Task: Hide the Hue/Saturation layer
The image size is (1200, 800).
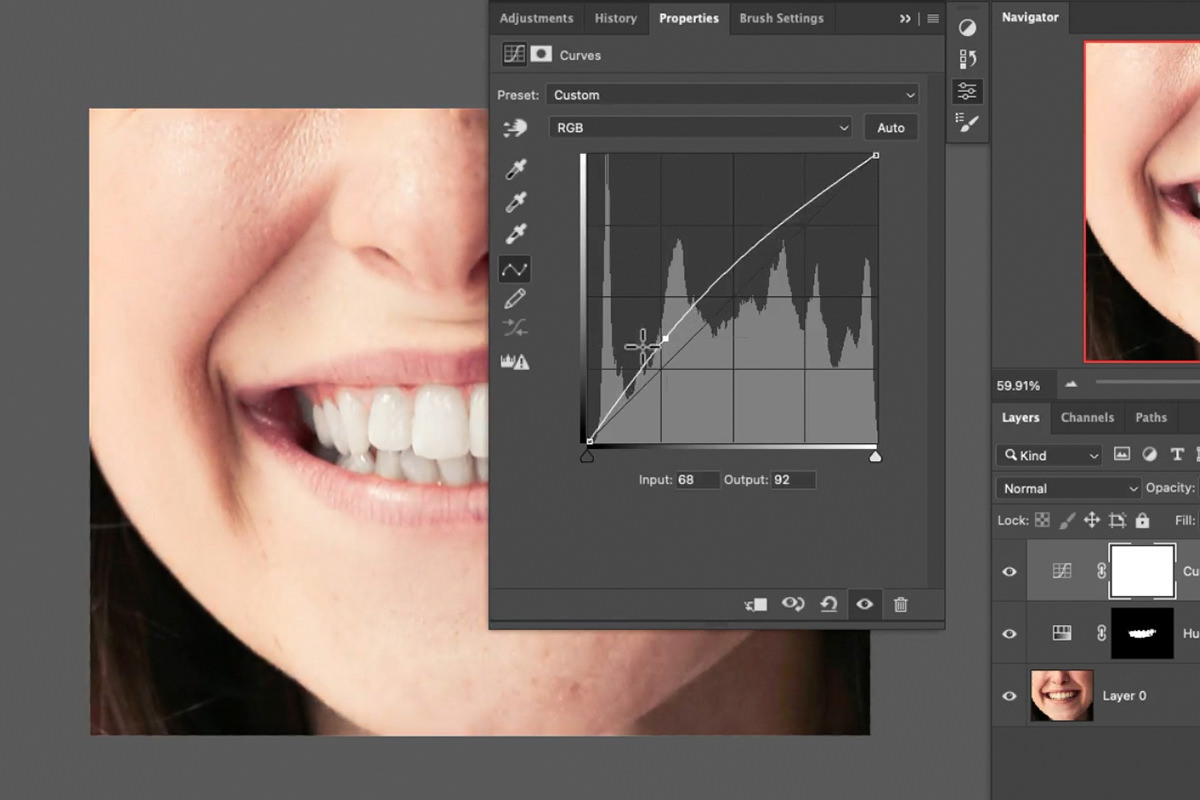Action: (x=1009, y=633)
